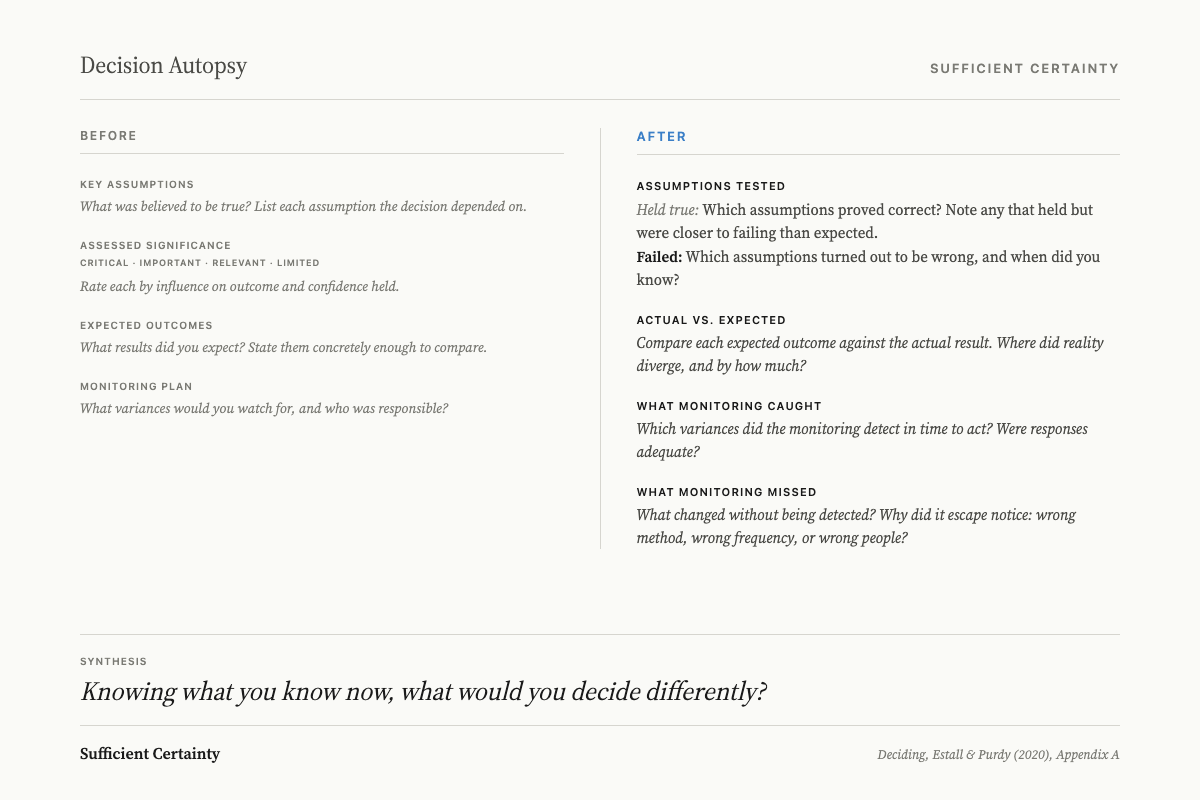The image size is (1200, 800).
Task: Choose the LIMITED significance rating
Action: tap(298, 263)
